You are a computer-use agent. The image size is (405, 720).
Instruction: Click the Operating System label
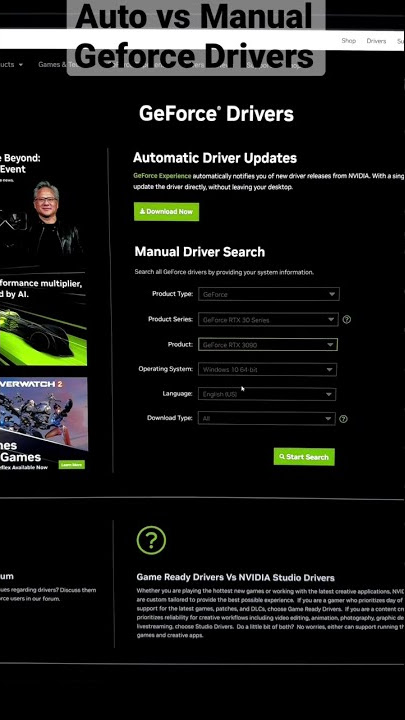point(166,369)
